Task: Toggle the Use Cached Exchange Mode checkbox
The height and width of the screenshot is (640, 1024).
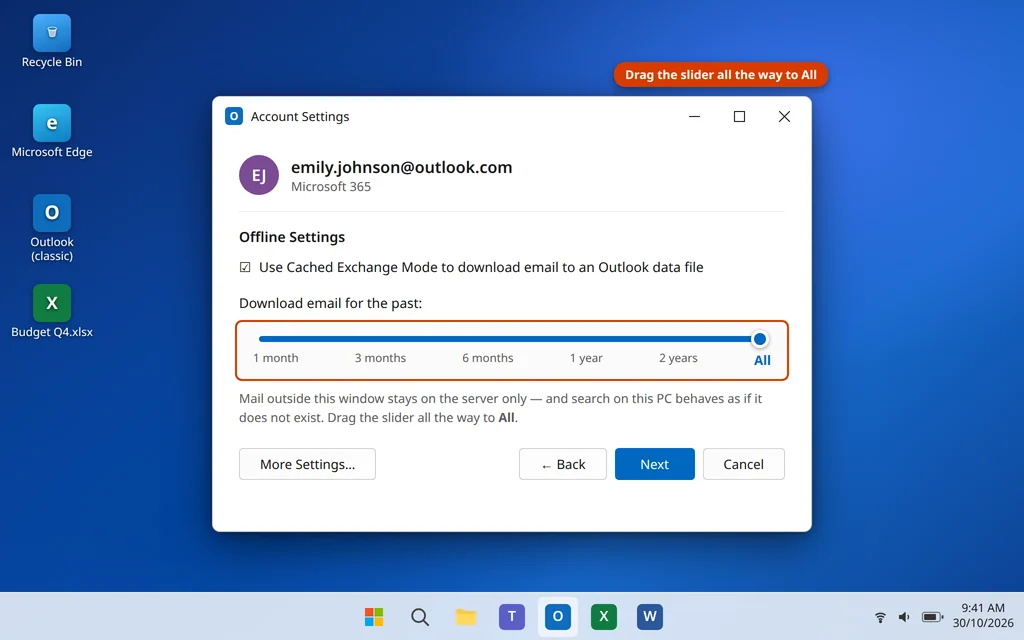Action: coord(245,267)
